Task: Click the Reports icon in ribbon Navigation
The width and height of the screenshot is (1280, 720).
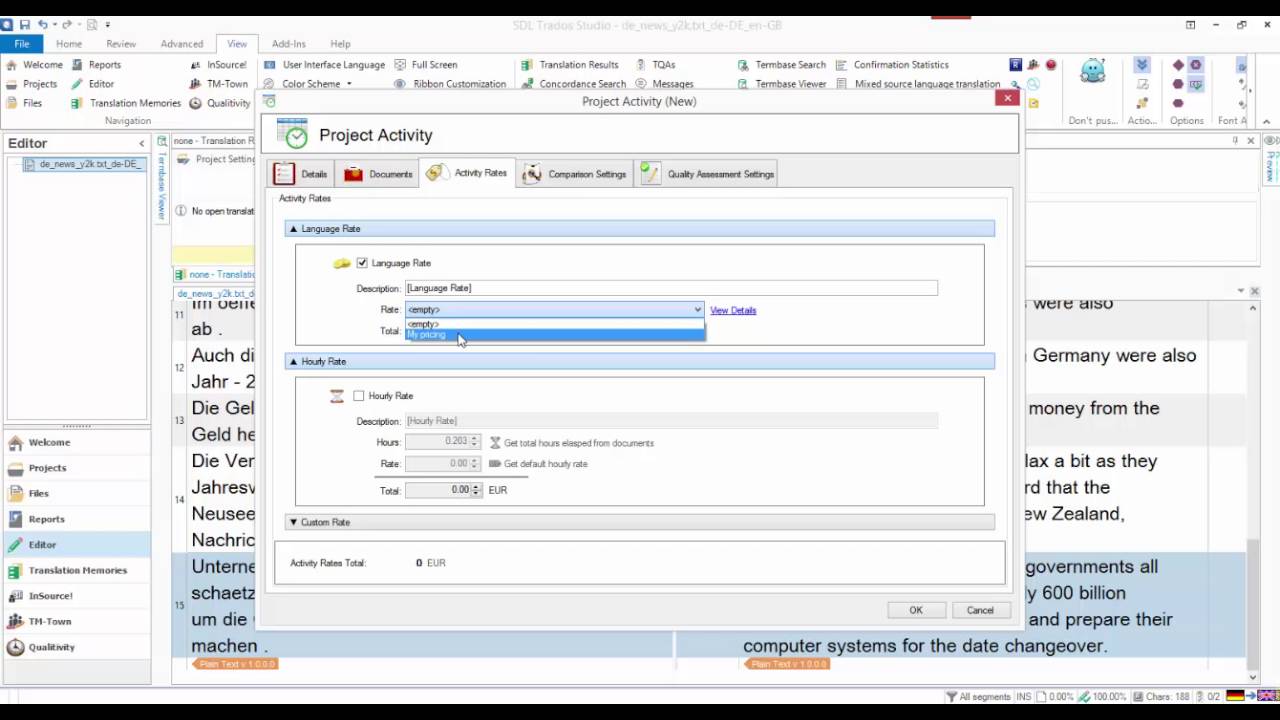Action: [x=77, y=65]
